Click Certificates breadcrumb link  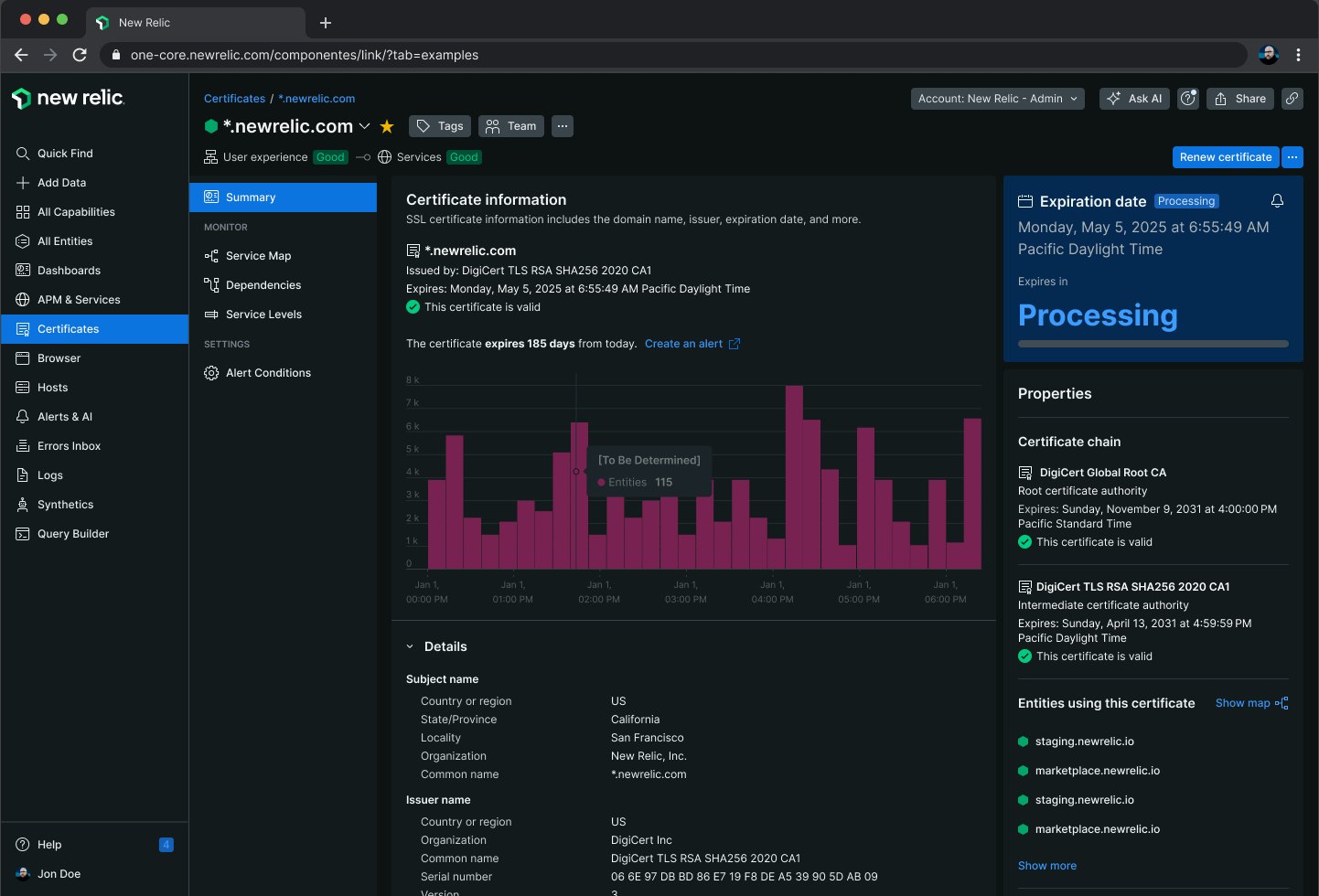234,99
